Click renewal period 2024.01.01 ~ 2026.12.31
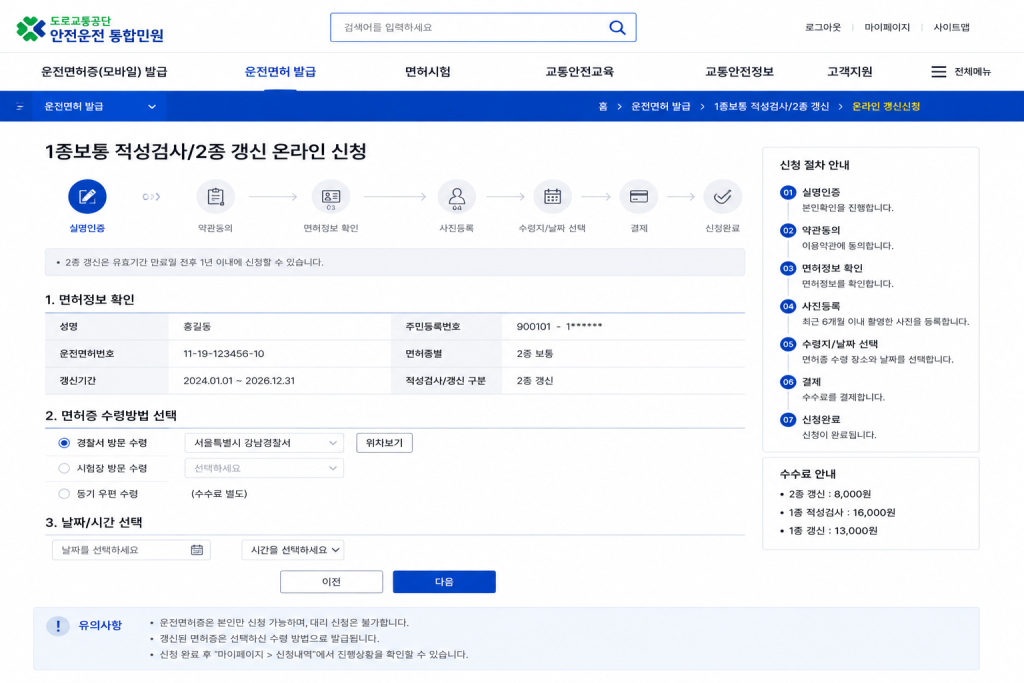1024x683 pixels. pyautogui.click(x=239, y=381)
